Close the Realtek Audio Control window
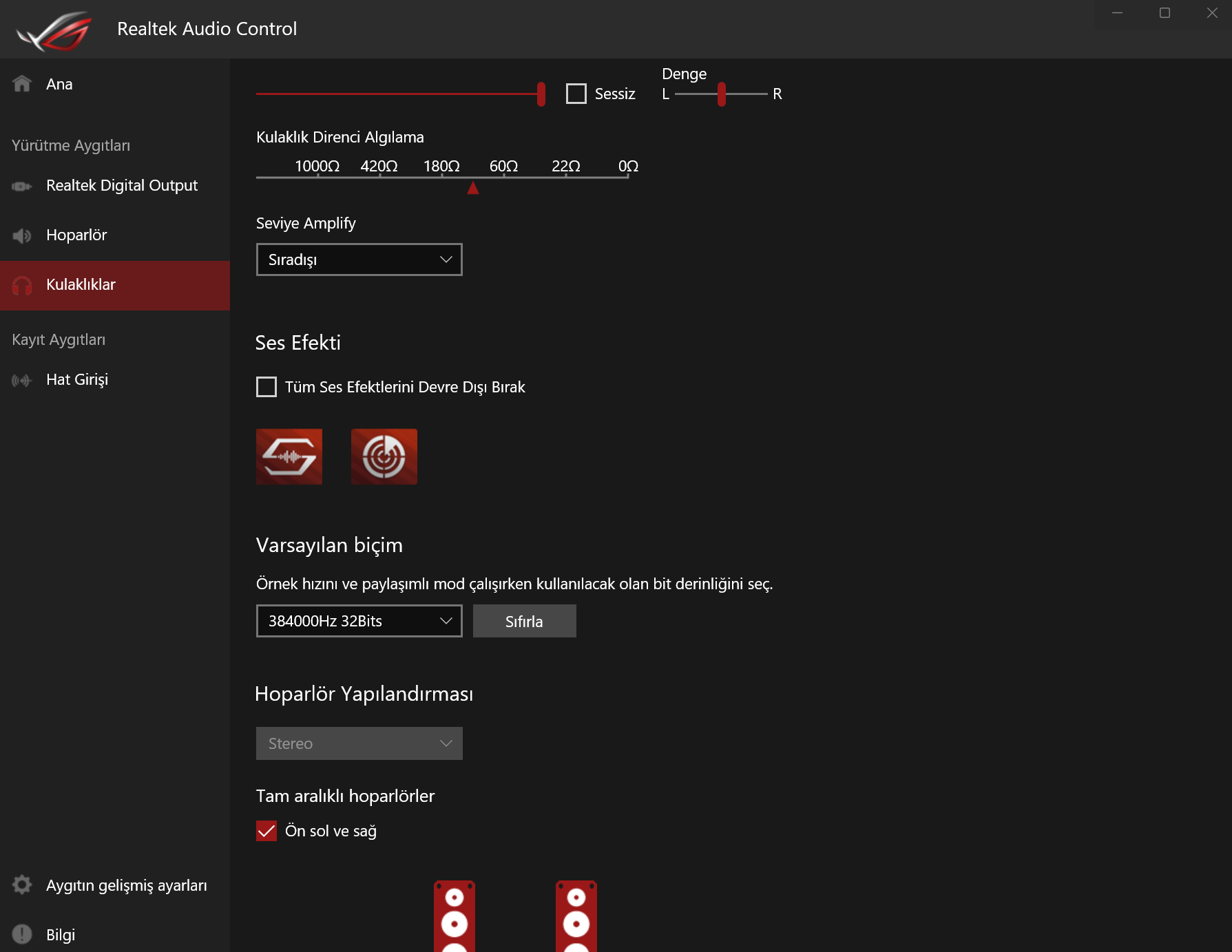 pos(1212,13)
